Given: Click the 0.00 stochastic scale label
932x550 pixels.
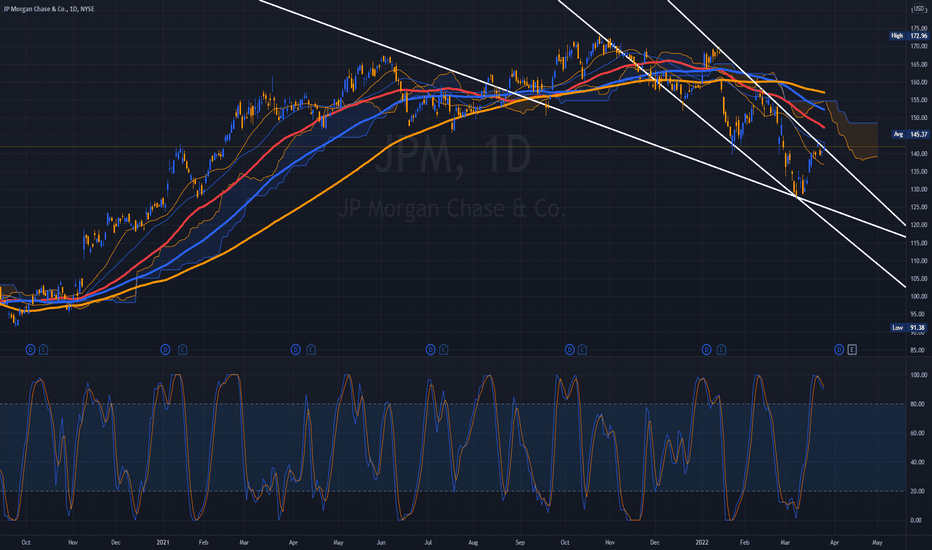Looking at the screenshot, I should pos(916,520).
